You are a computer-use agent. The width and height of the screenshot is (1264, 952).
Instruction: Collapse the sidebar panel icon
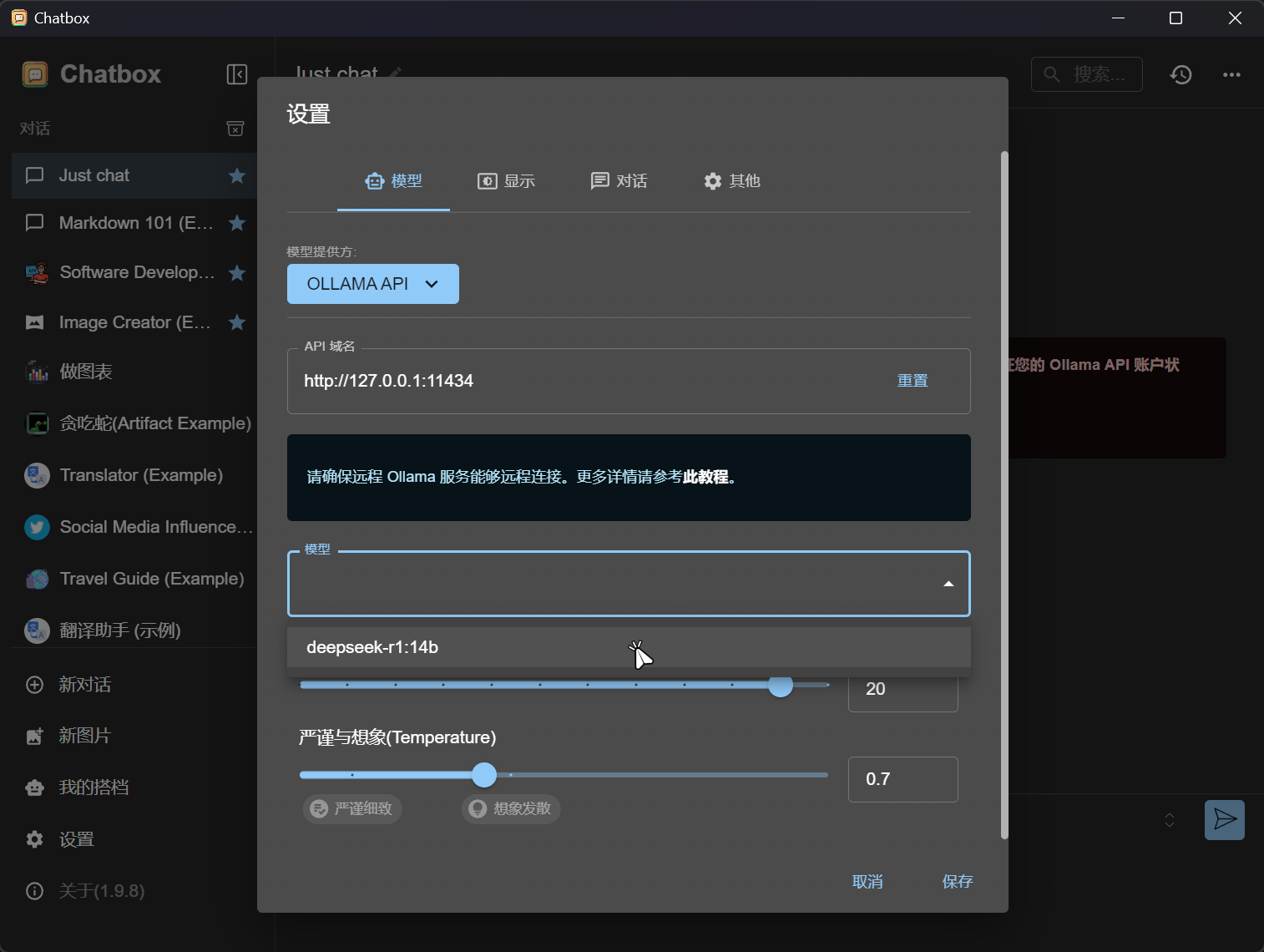(x=237, y=74)
